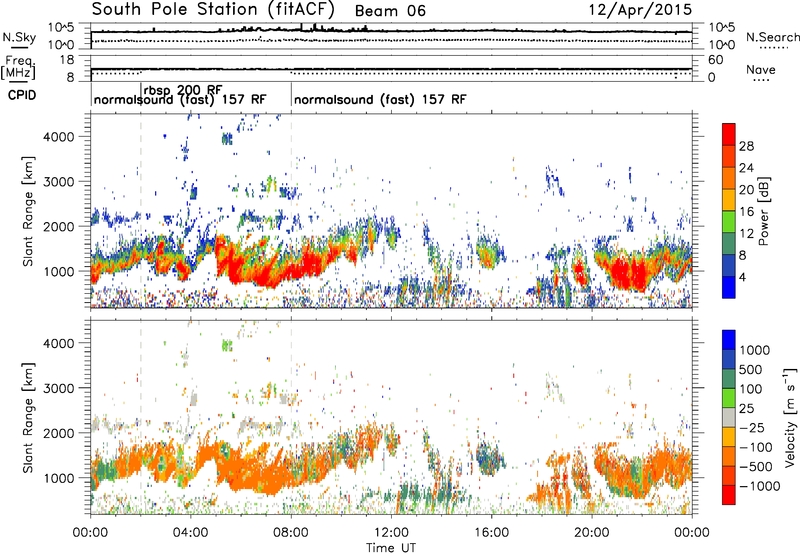Pick the orange 20–24 dB Power colorbar segment
This screenshot has width=800, height=554.
tap(729, 178)
